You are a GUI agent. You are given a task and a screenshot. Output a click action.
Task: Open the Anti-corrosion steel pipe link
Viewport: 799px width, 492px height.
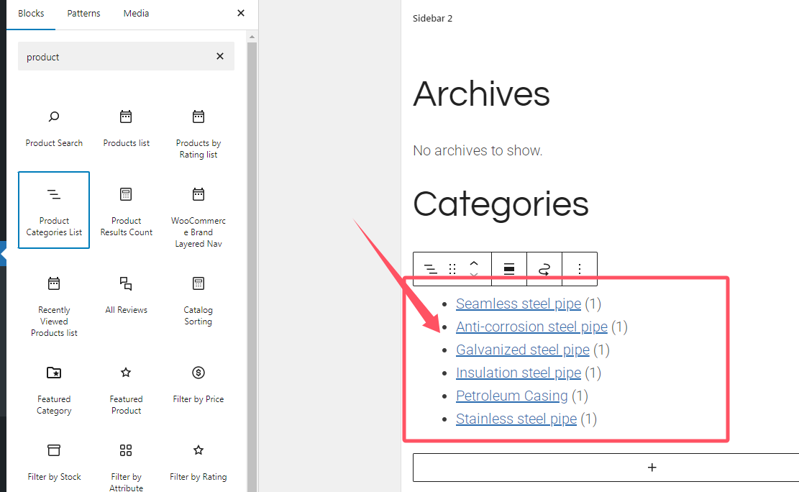(531, 326)
